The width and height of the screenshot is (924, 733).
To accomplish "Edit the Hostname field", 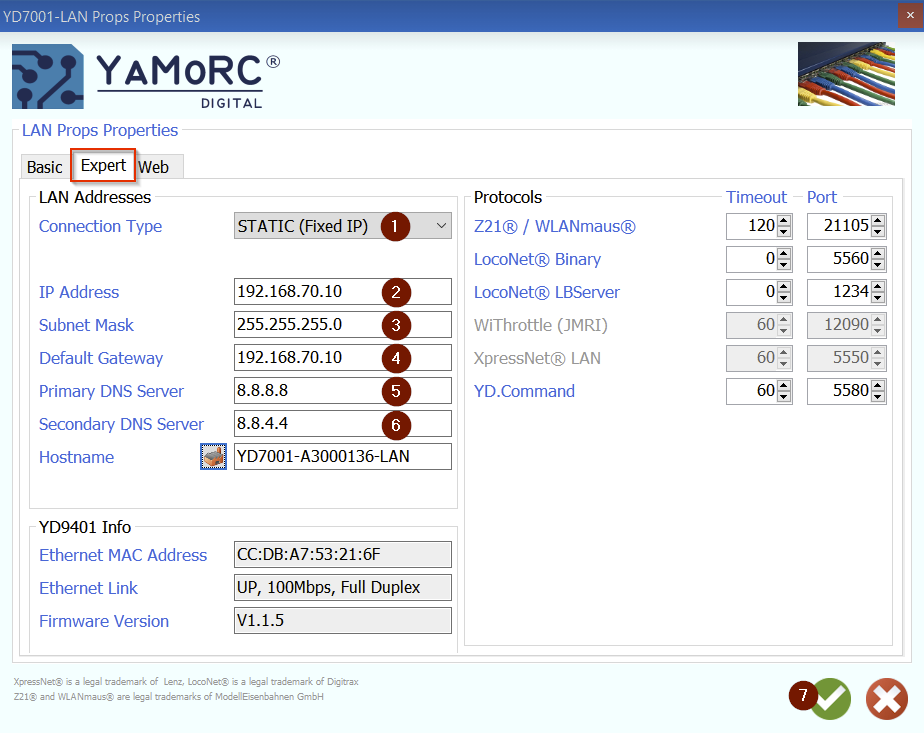I will [x=342, y=457].
